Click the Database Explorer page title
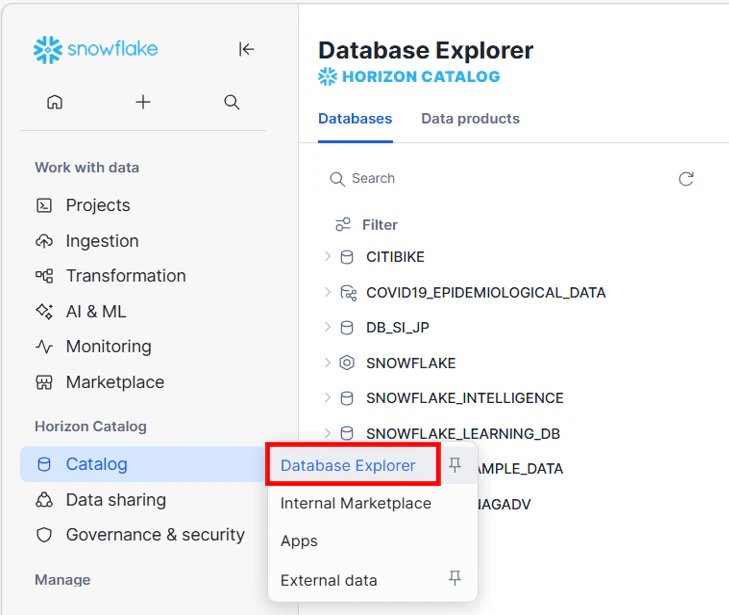The width and height of the screenshot is (729, 615). (x=426, y=51)
